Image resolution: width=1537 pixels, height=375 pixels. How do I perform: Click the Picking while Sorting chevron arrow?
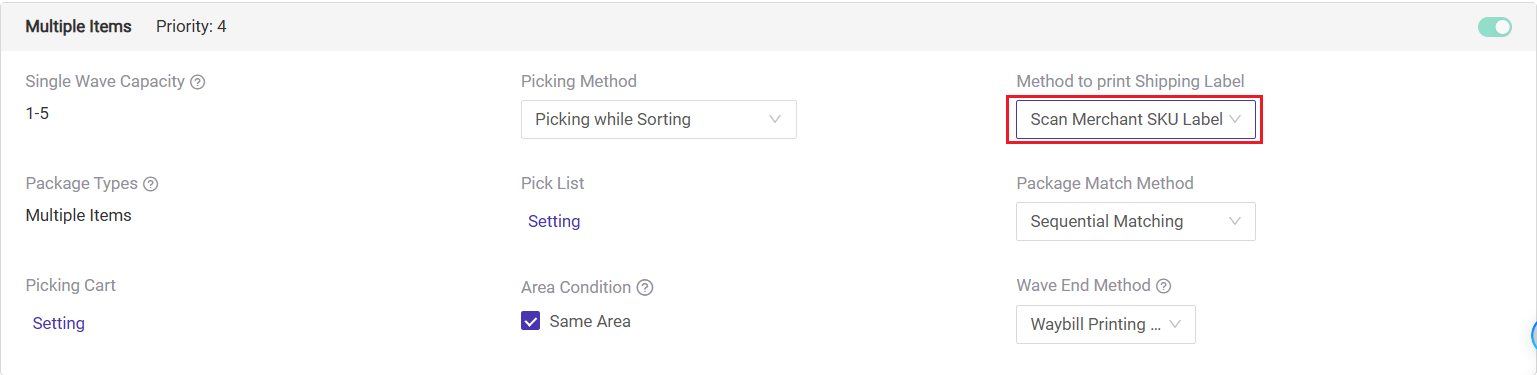[775, 119]
